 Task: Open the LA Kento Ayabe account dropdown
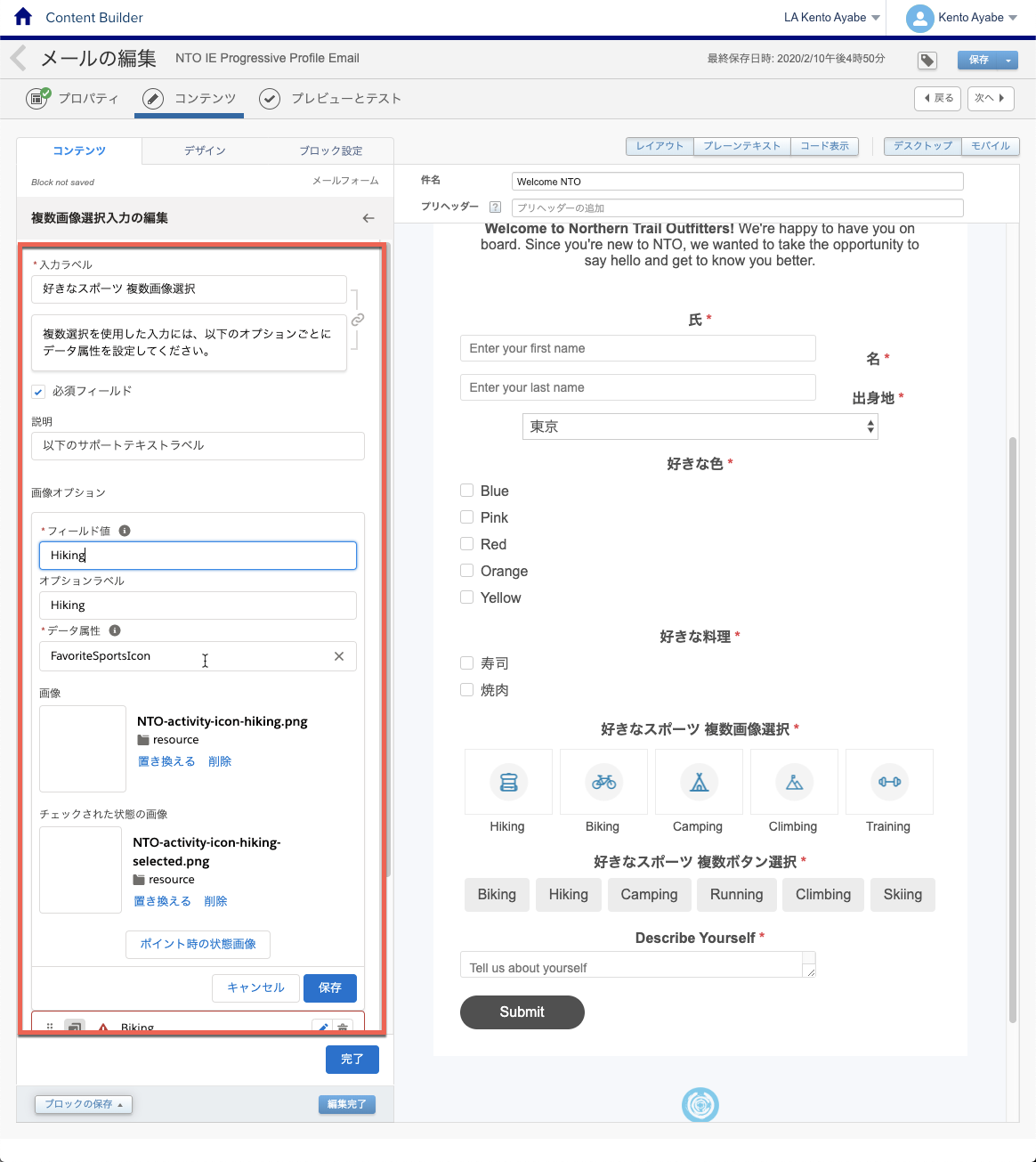tap(832, 18)
